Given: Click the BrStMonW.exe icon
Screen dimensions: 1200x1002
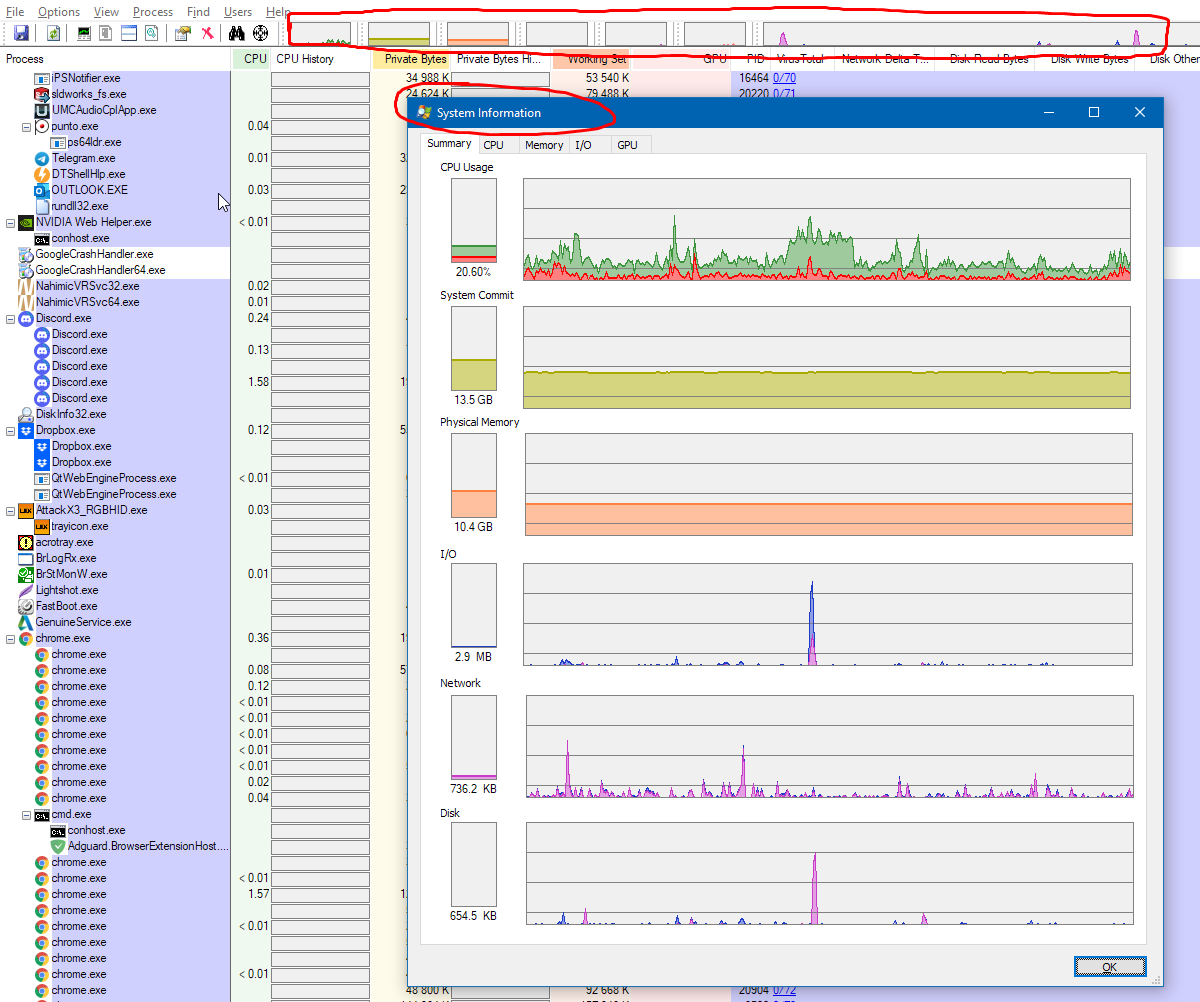Looking at the screenshot, I should pos(26,574).
